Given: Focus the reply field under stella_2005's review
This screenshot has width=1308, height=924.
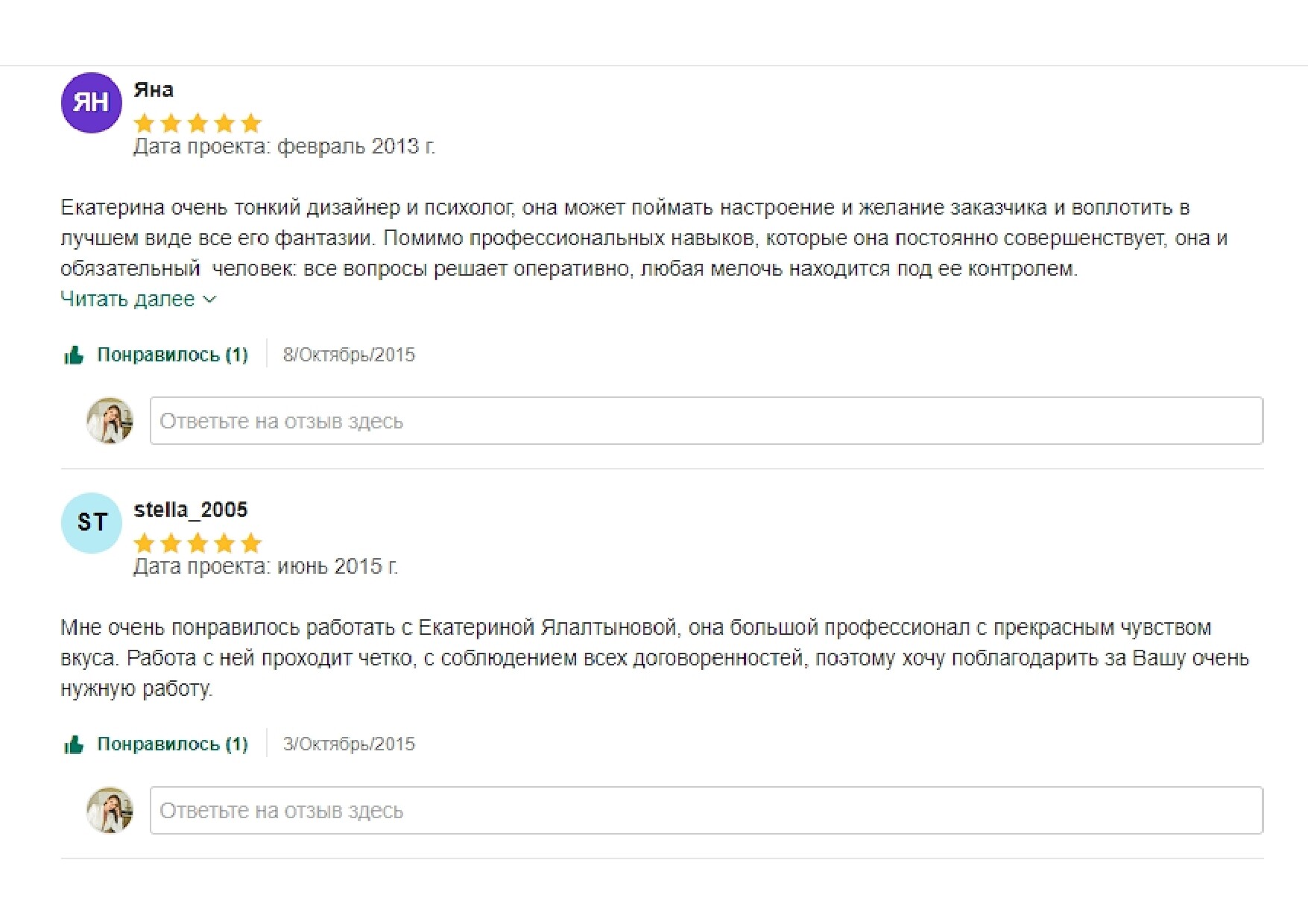Looking at the screenshot, I should point(707,810).
